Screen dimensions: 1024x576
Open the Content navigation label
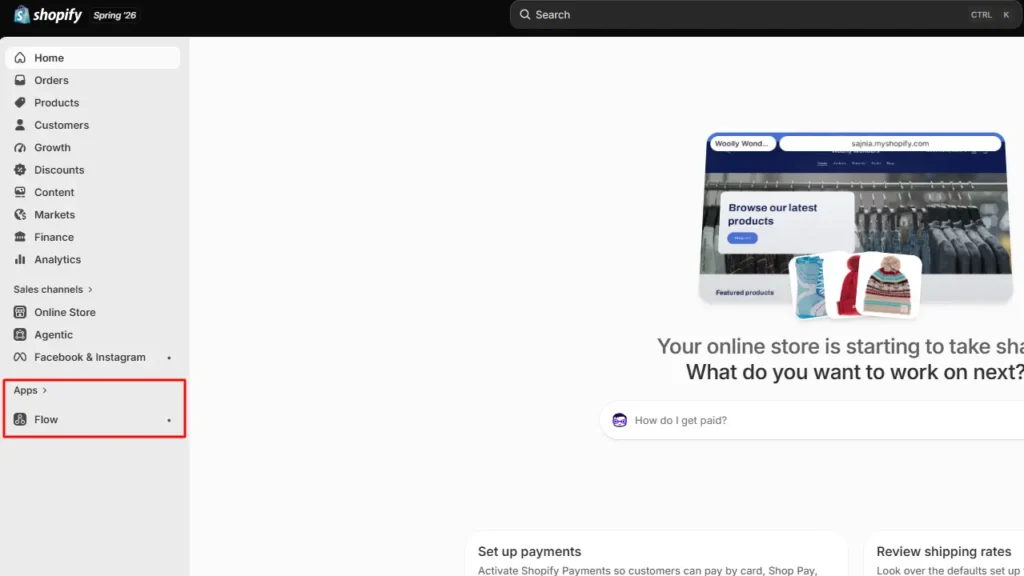[54, 192]
